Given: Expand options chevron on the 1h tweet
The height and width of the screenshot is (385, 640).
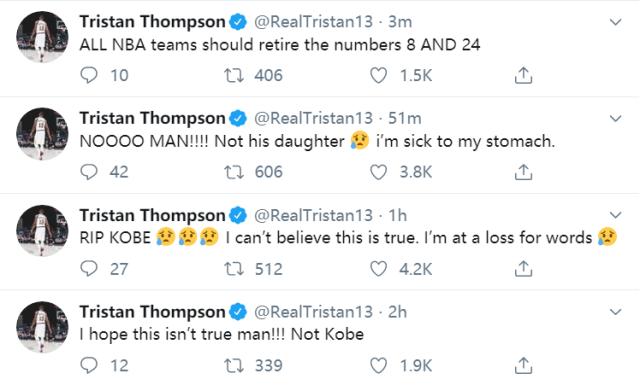Looking at the screenshot, I should 616,215.
